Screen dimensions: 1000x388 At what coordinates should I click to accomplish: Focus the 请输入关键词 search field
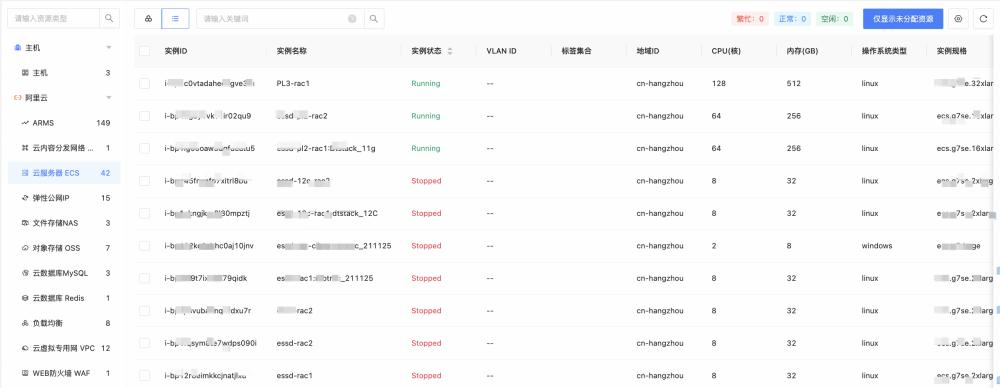coord(274,19)
